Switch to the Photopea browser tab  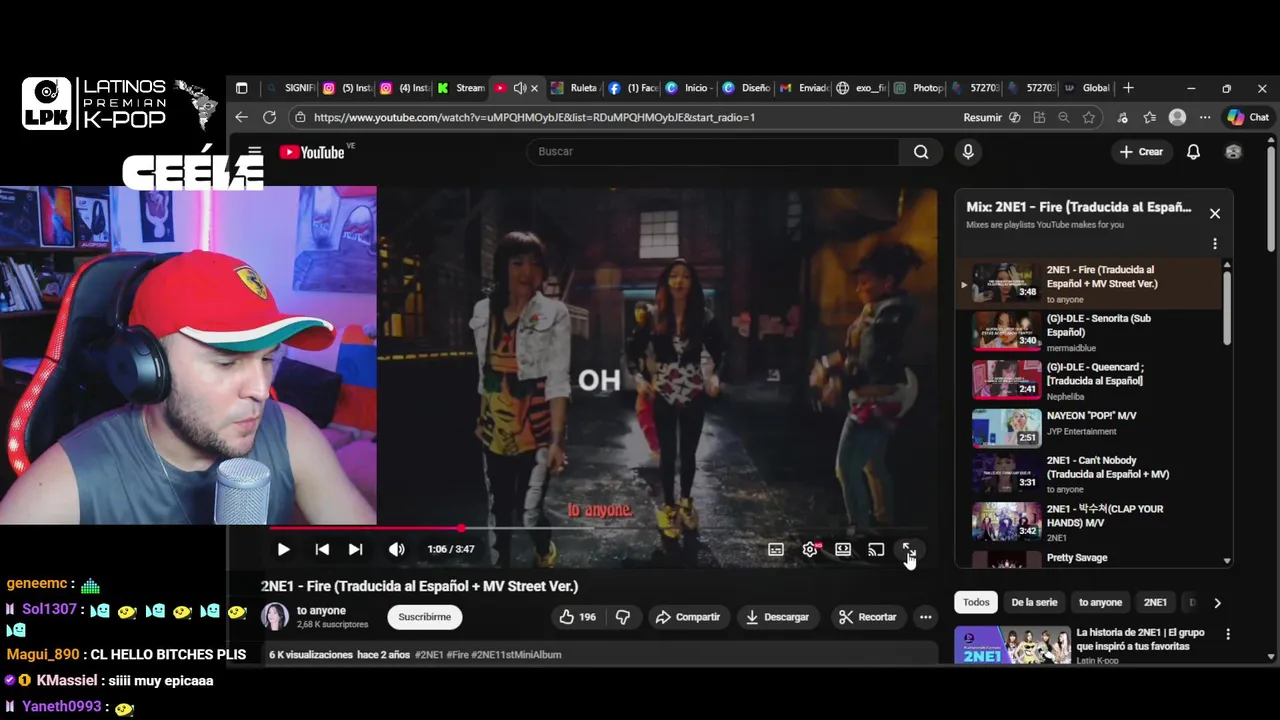(918, 88)
